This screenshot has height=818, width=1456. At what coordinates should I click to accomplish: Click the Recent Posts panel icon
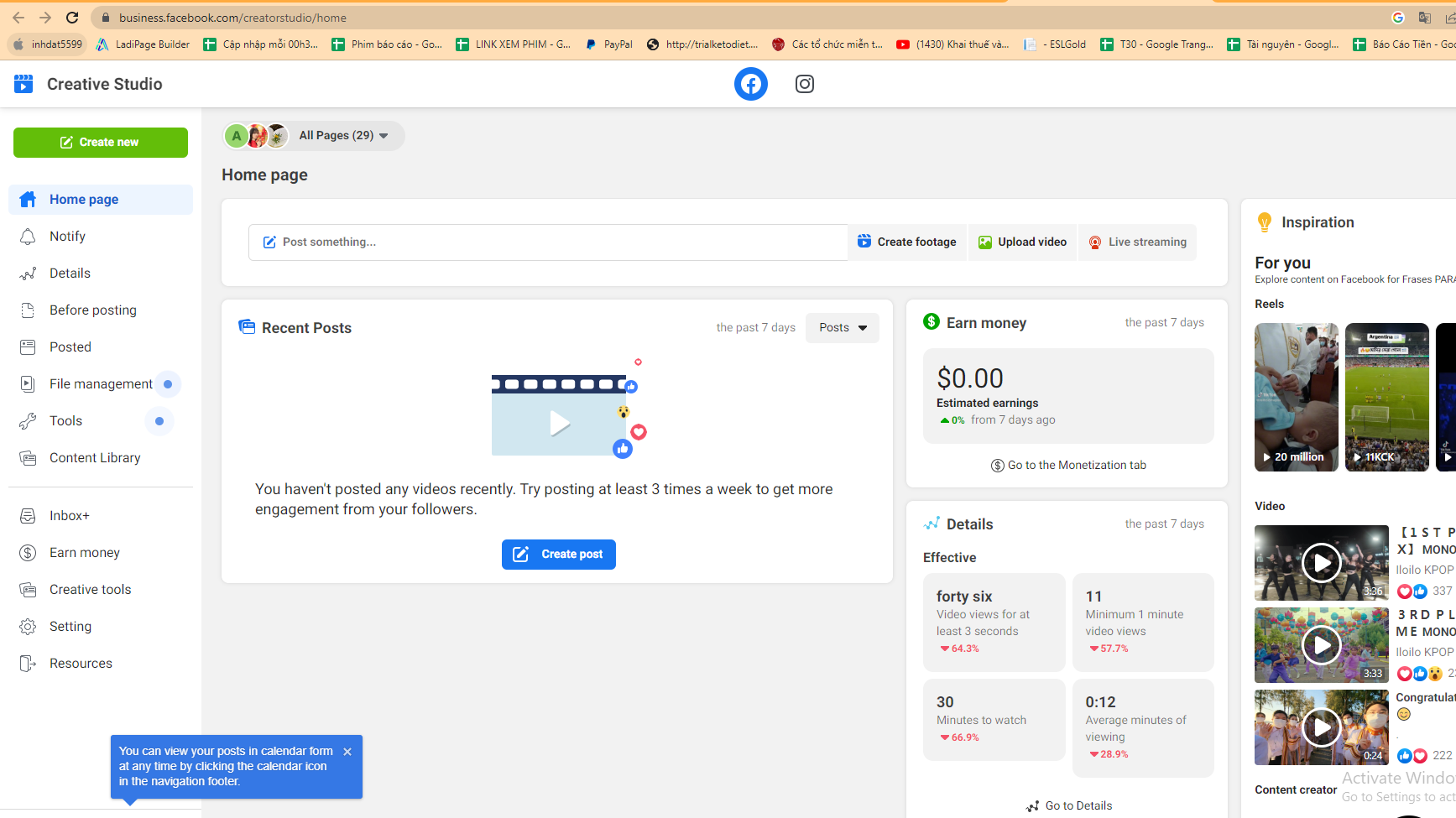[247, 327]
